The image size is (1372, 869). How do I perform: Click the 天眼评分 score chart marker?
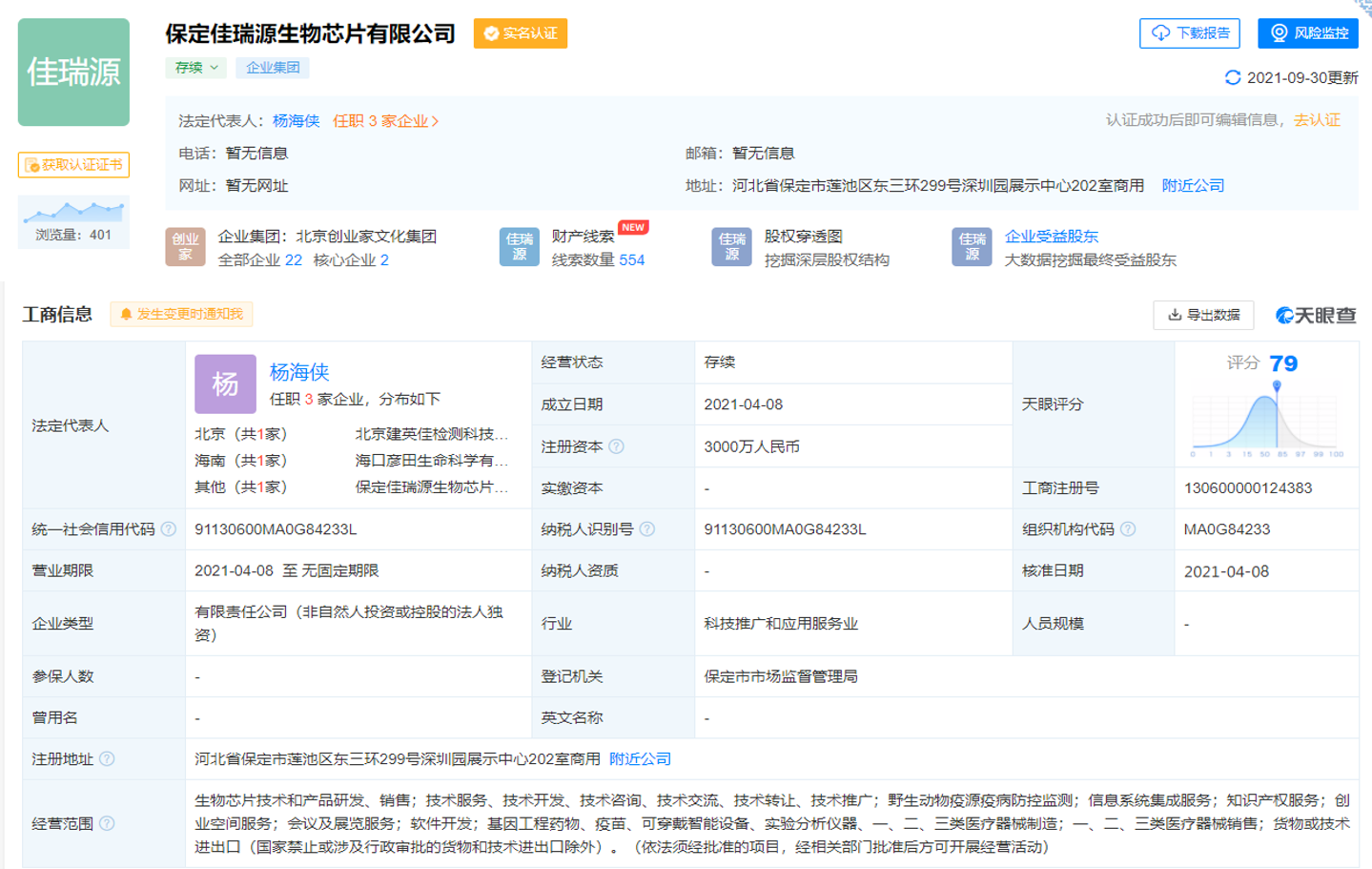click(1276, 386)
